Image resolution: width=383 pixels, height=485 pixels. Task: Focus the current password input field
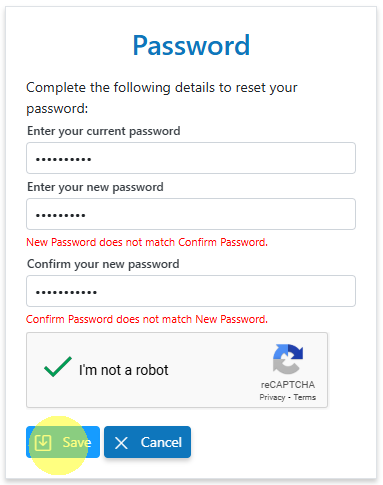[x=191, y=158]
